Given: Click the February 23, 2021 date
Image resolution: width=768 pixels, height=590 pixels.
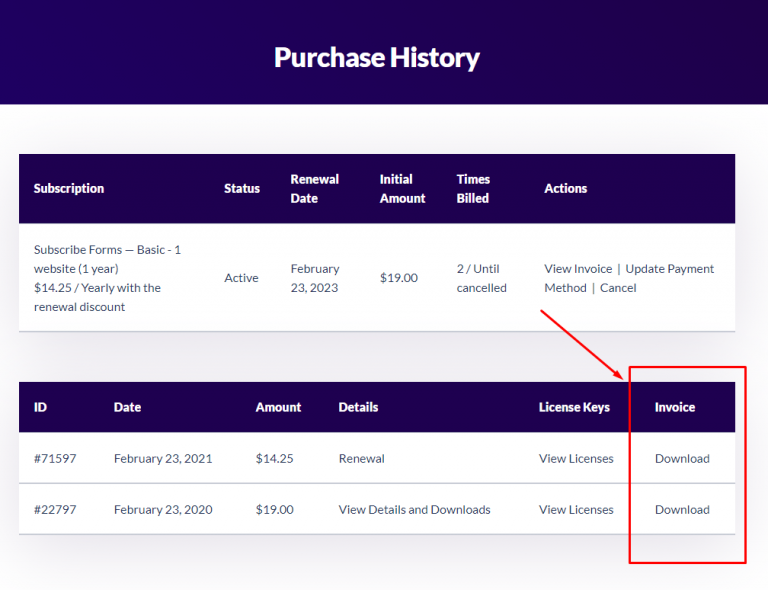Looking at the screenshot, I should [163, 458].
